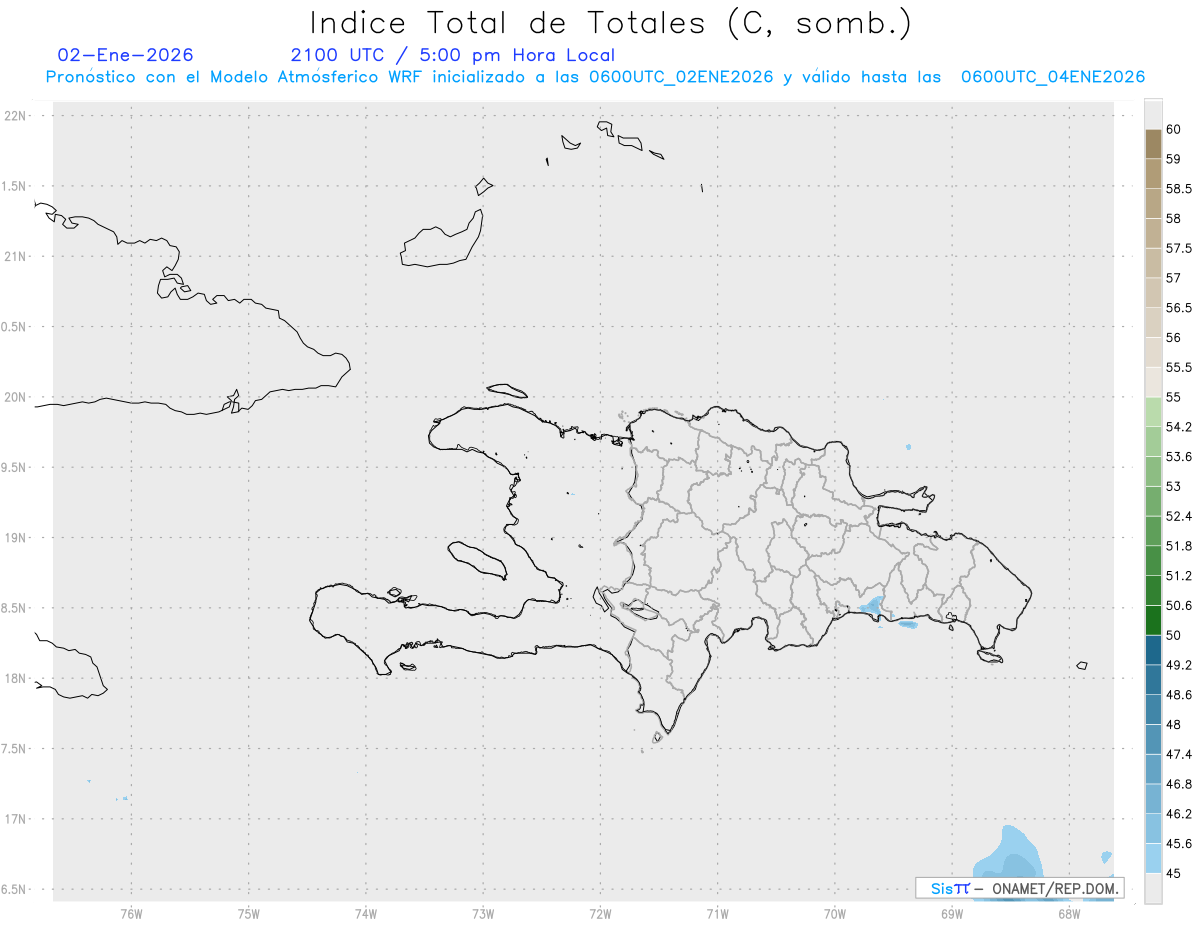Click the '72W' longitude axis label
Image resolution: width=1200 pixels, height=927 pixels.
pos(600,914)
